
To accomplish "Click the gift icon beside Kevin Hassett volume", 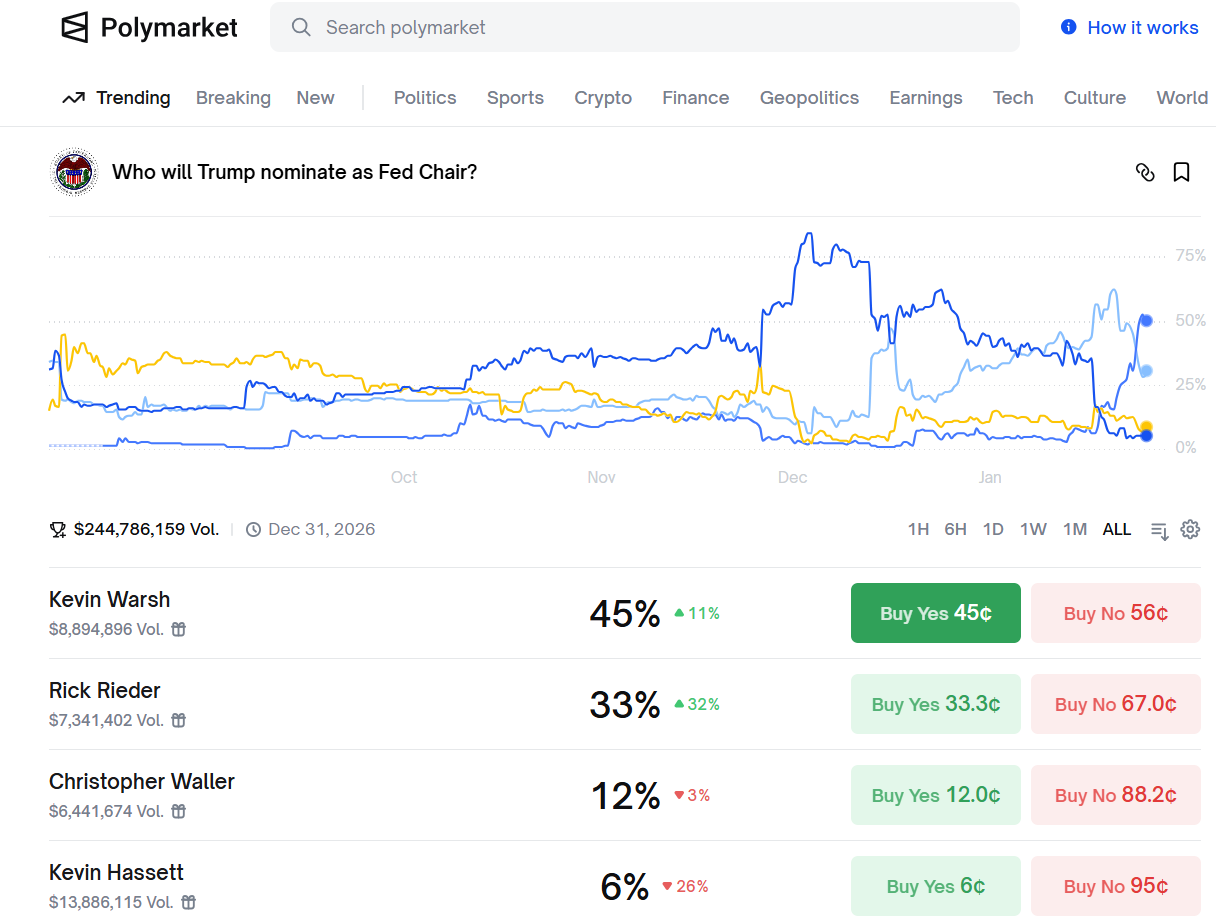I will click(x=188, y=902).
